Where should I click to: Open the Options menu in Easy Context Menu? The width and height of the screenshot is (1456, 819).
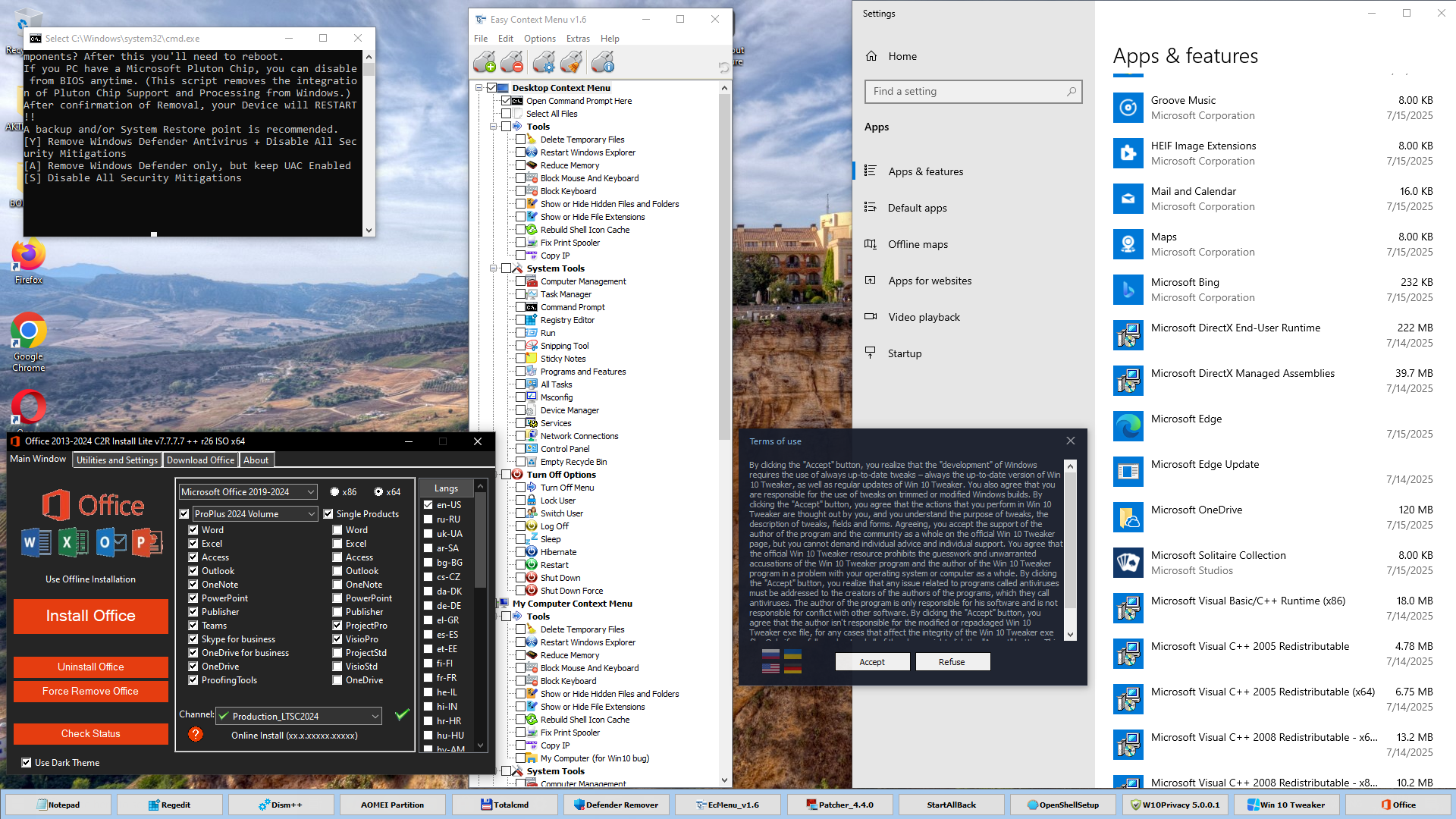[540, 39]
